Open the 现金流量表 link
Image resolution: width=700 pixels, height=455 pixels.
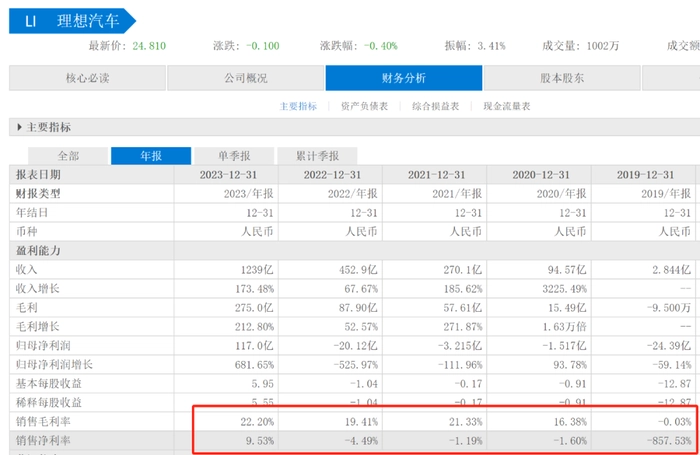tap(506, 105)
